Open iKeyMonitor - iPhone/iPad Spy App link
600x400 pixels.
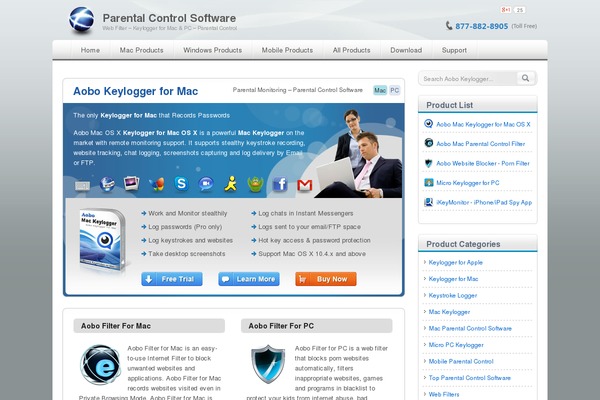point(484,202)
